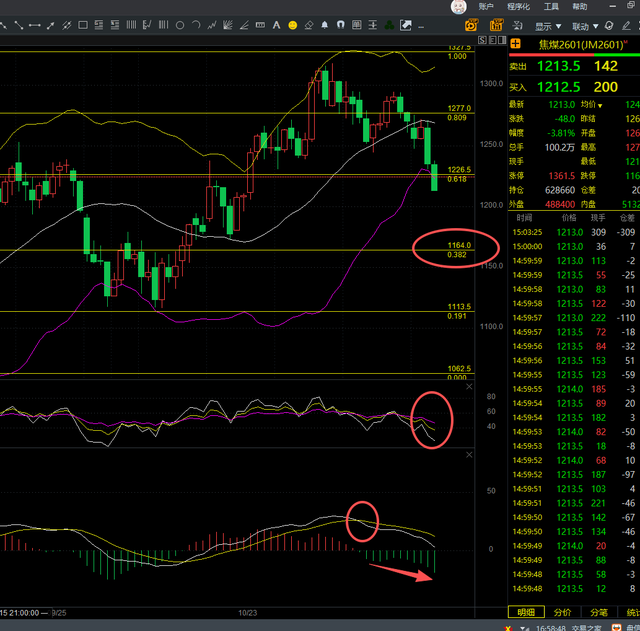Click the 总手 value 100.2万
Screen dimensions: 640x631
[560, 147]
